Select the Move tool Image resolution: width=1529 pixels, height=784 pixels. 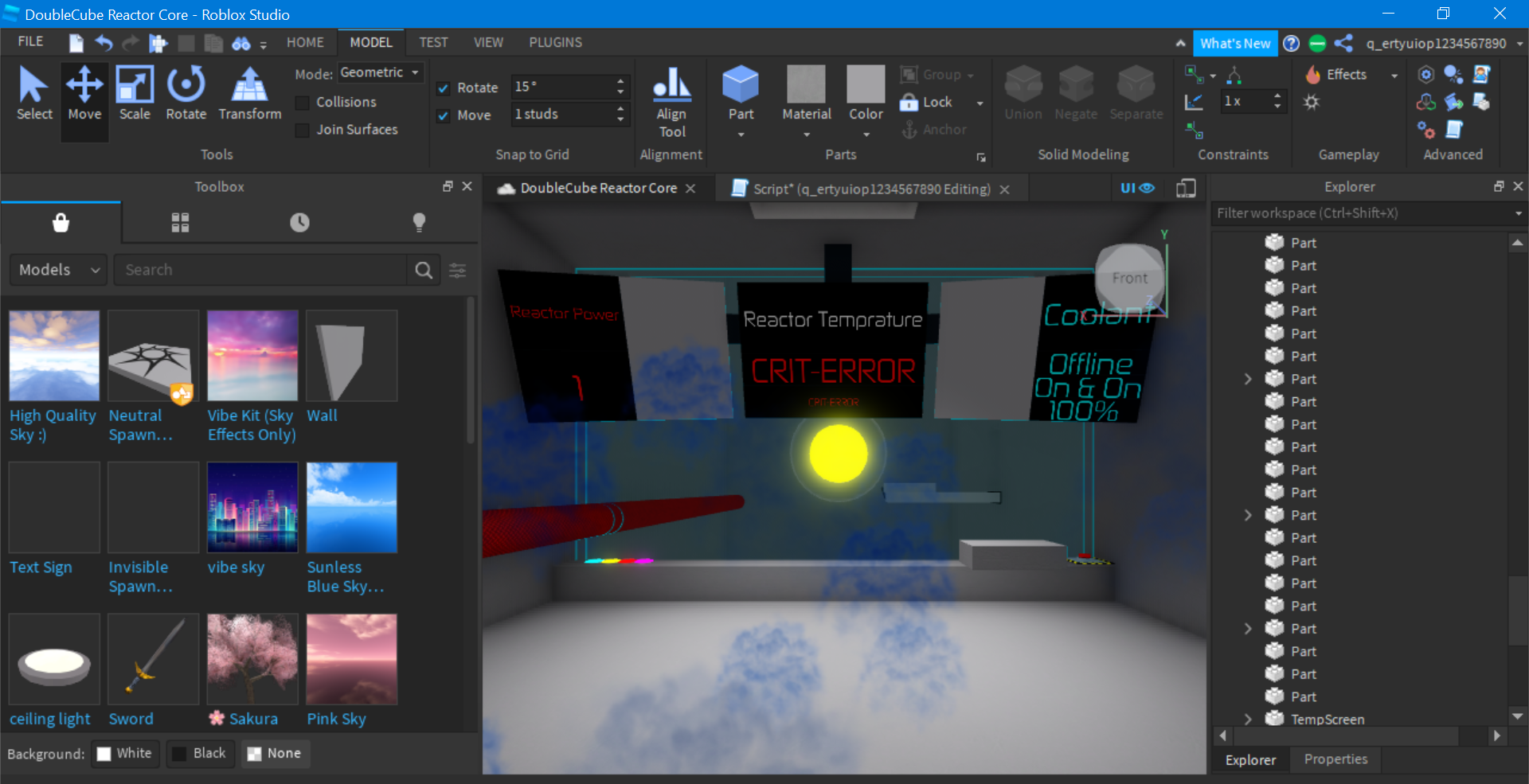coord(84,94)
